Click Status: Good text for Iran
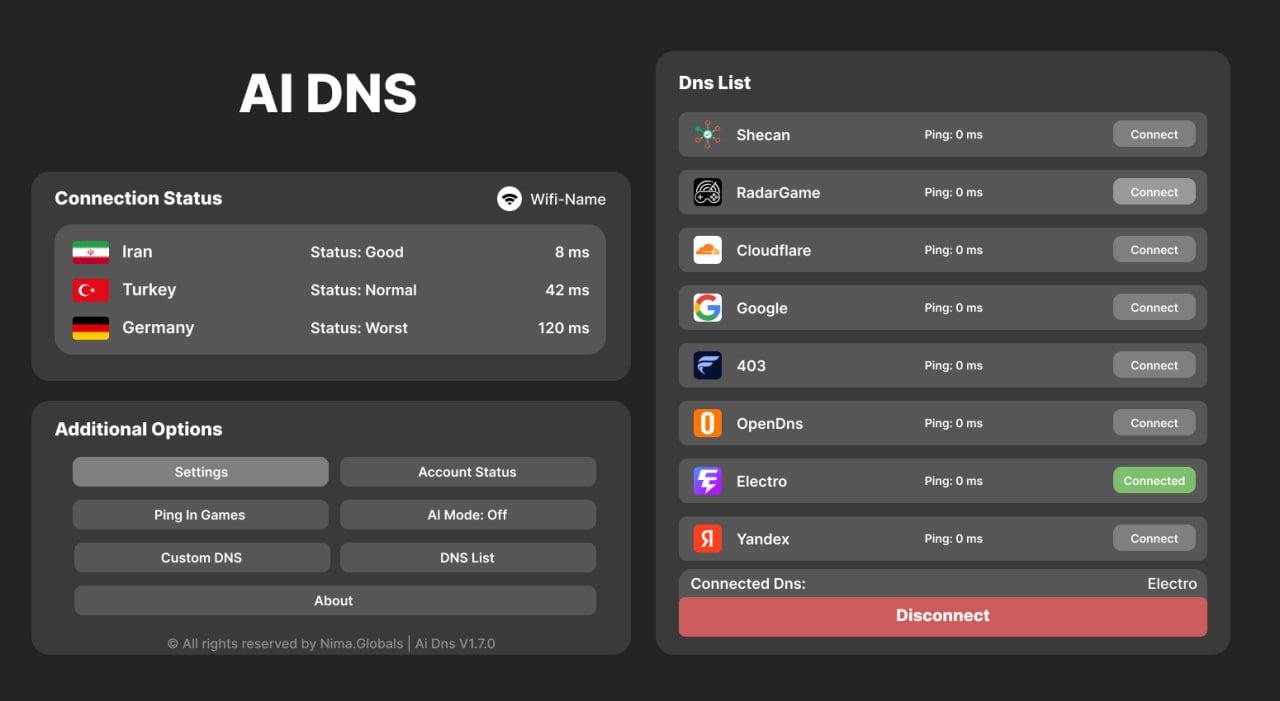 coord(357,252)
